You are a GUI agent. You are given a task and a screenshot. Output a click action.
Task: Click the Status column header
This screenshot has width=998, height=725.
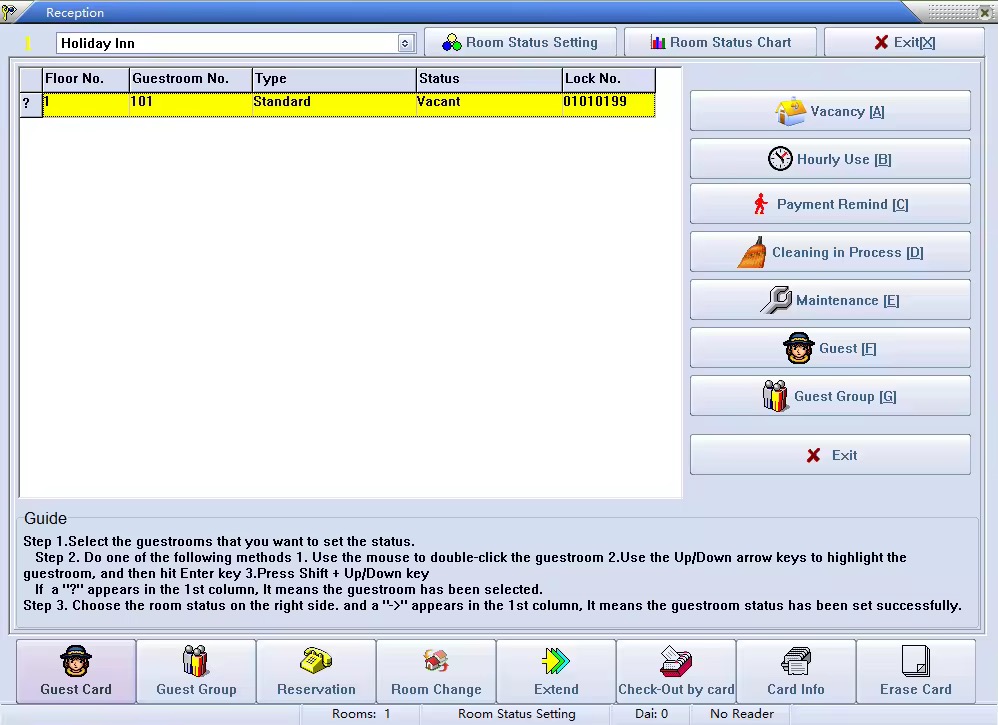[488, 79]
